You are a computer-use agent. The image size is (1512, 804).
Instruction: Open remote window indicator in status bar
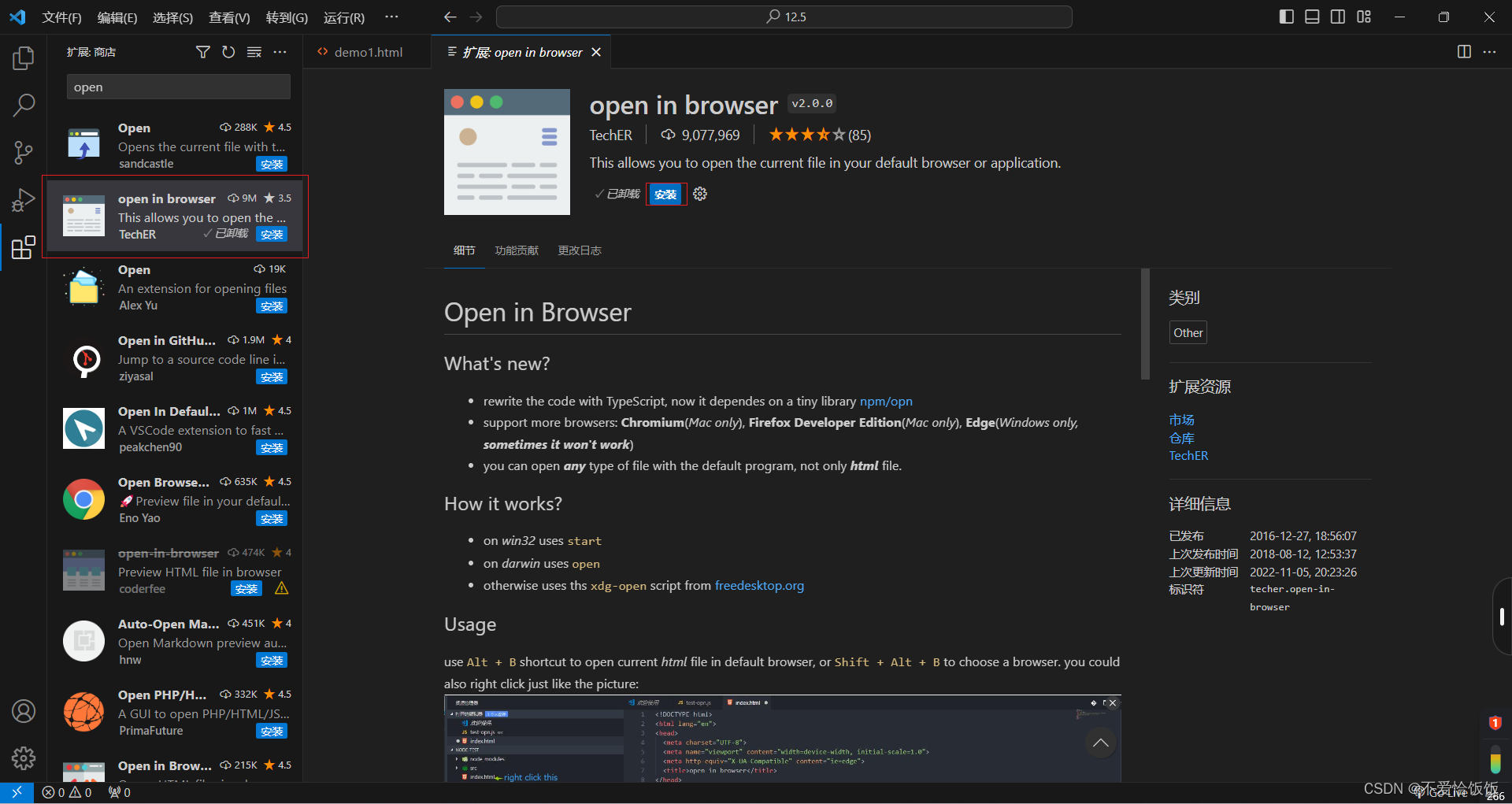pyautogui.click(x=17, y=792)
